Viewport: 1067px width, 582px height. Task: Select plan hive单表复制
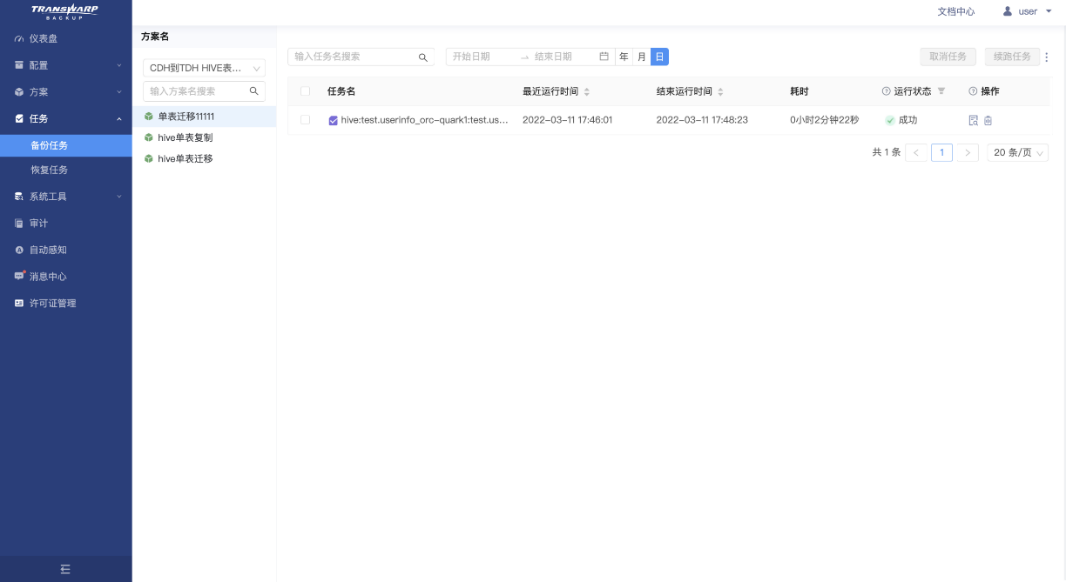(204, 138)
